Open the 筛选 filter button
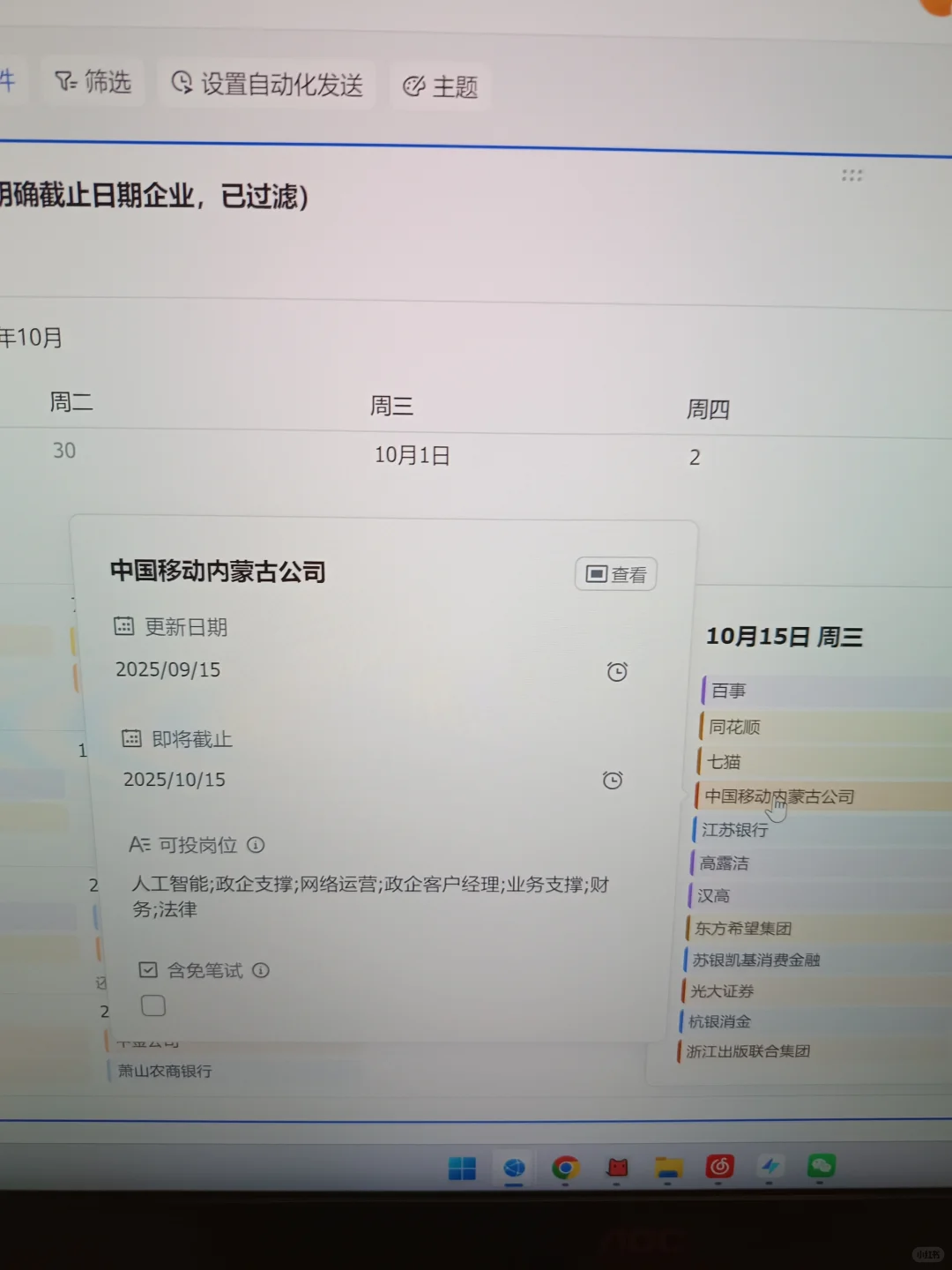 point(93,82)
